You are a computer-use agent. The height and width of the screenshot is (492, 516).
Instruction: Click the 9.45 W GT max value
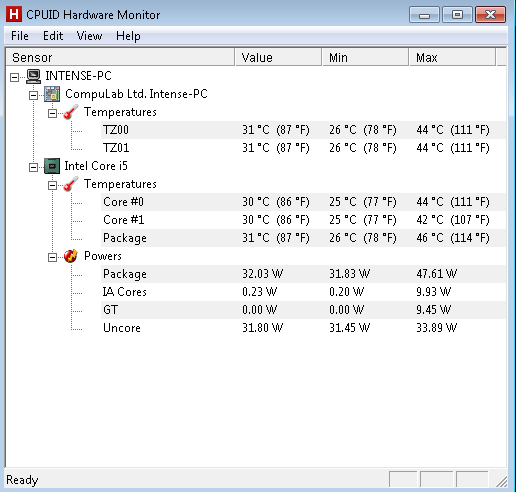(x=434, y=310)
